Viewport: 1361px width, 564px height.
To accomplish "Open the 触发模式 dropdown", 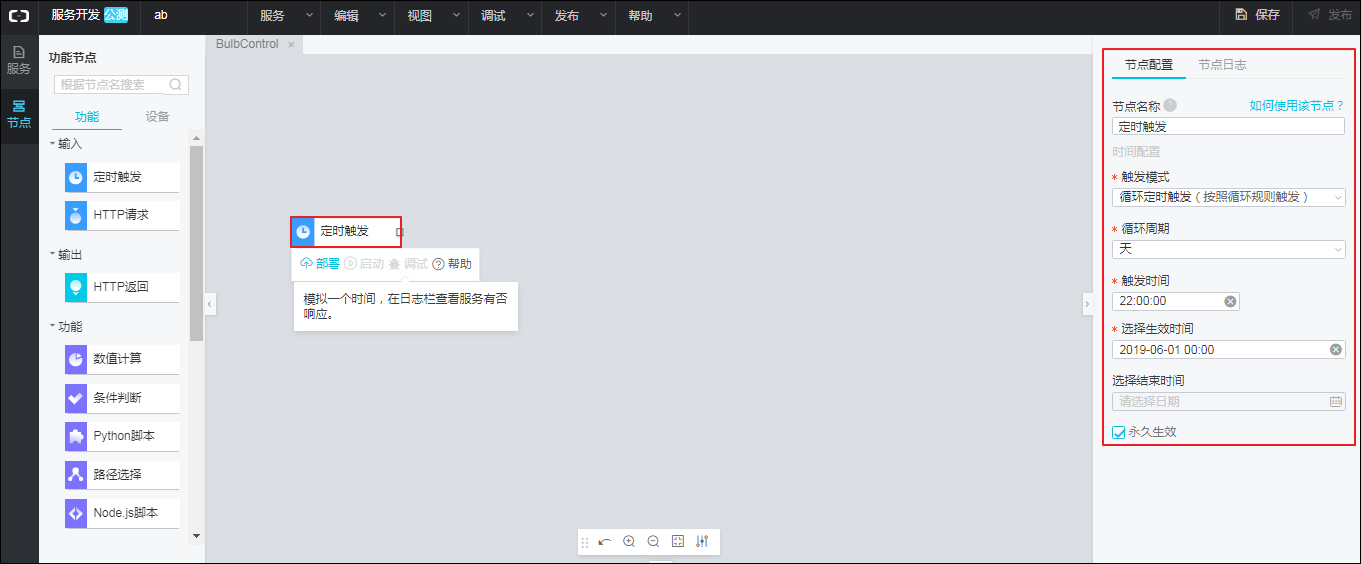I will click(1229, 197).
